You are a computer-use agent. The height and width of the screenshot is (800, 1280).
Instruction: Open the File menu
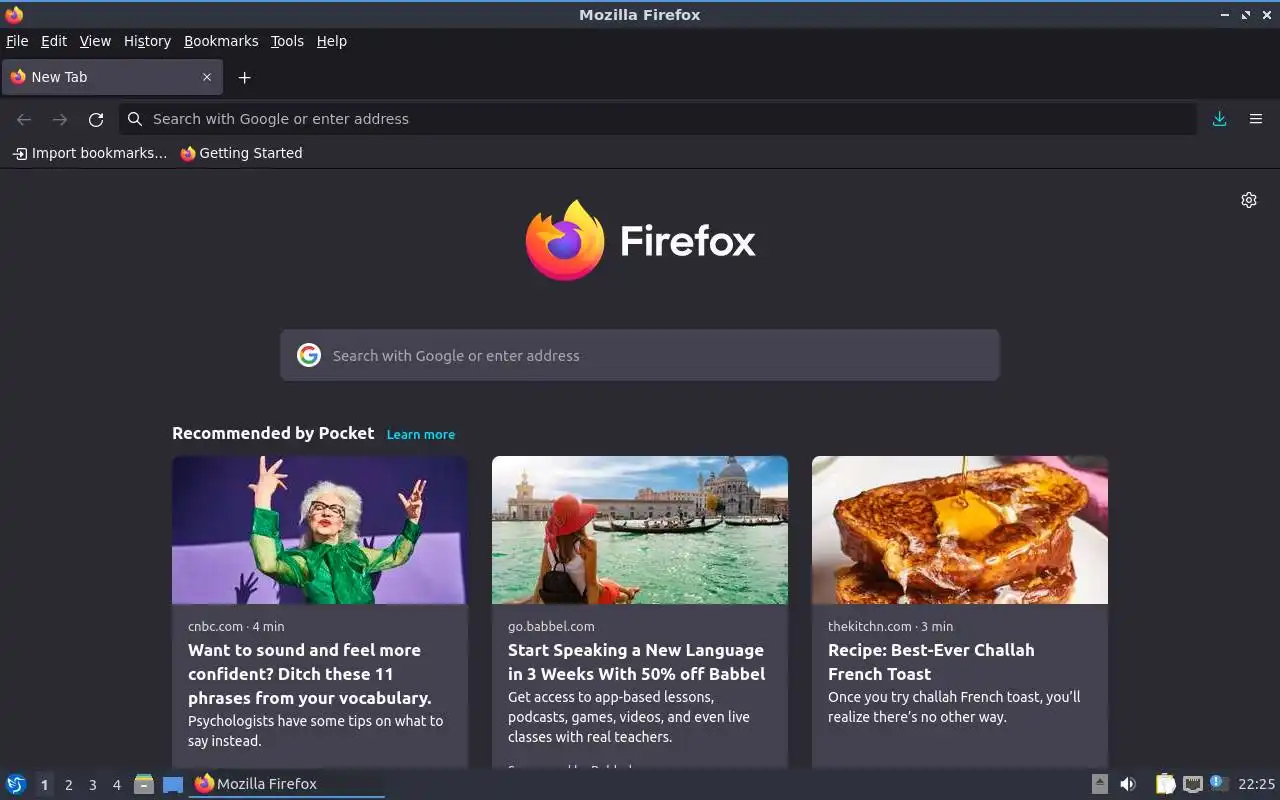point(17,41)
